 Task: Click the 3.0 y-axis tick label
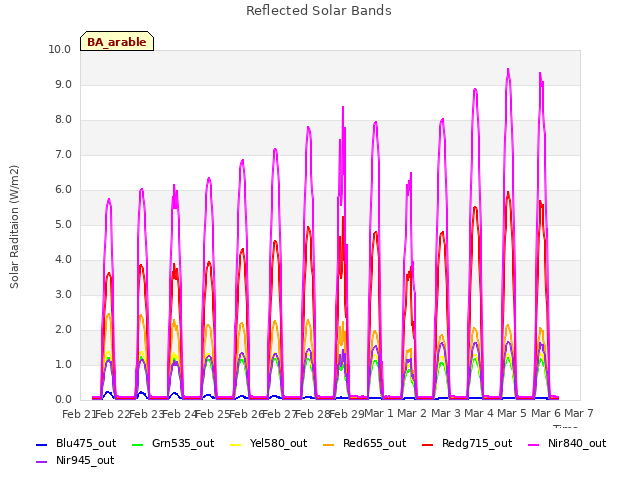pos(63,295)
